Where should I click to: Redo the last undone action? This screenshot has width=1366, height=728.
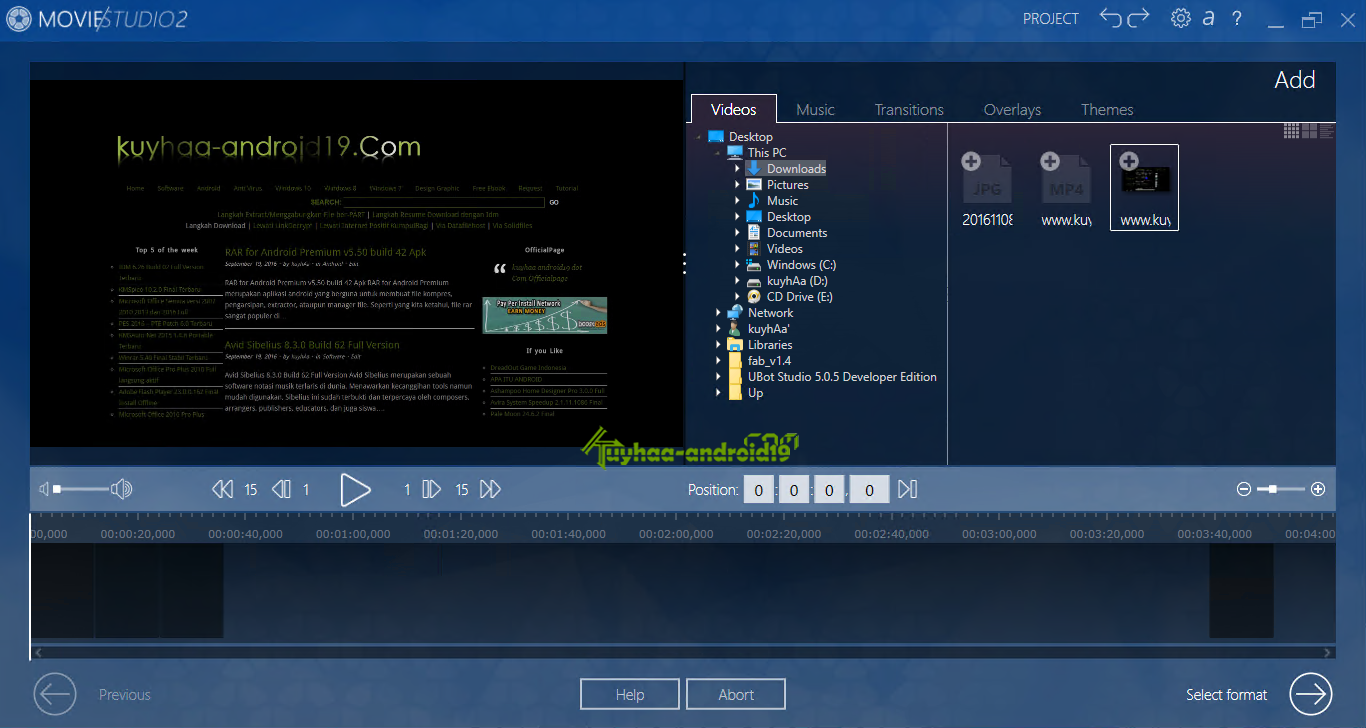(x=1139, y=18)
